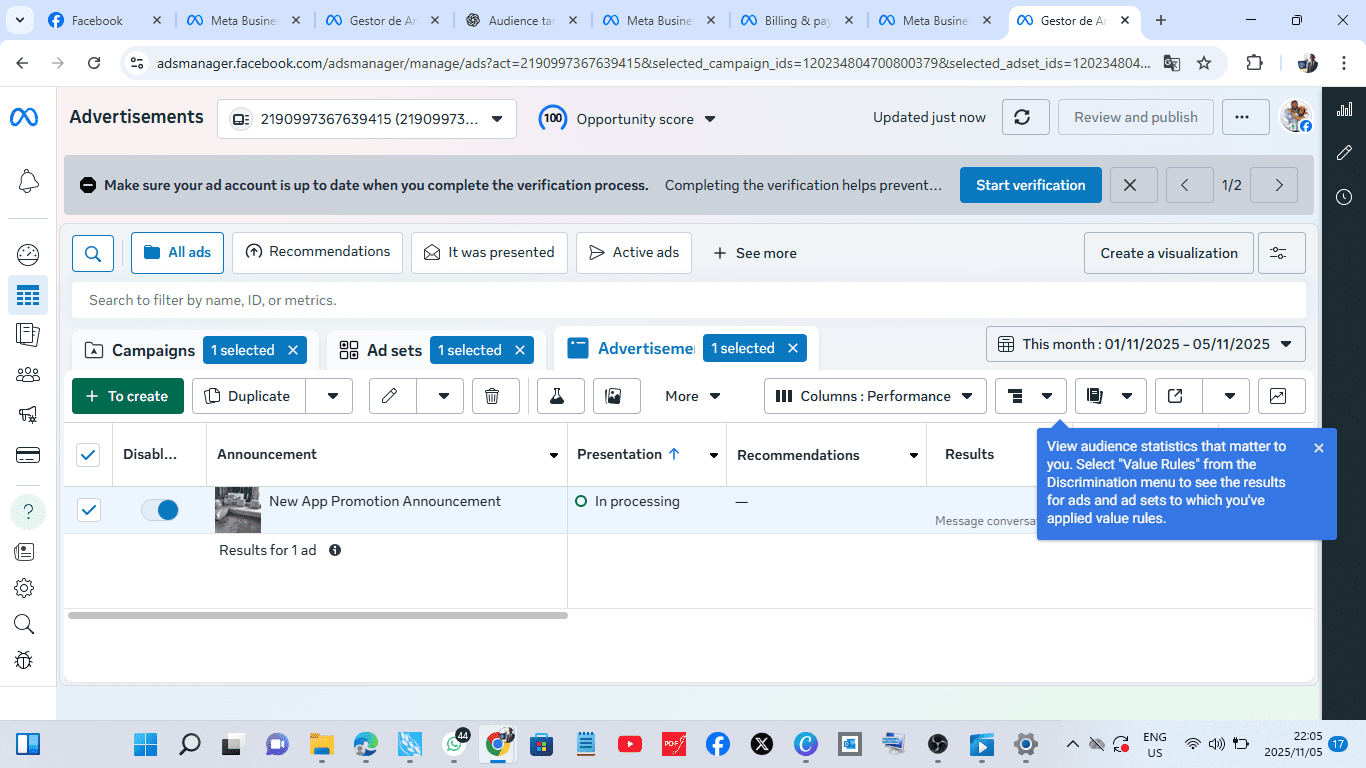Open the Audiences people icon in sidebar
Viewport: 1366px width, 768px height.
click(x=28, y=375)
